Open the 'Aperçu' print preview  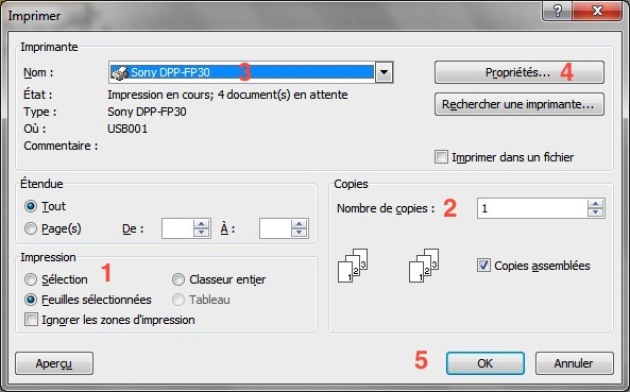coord(54,363)
